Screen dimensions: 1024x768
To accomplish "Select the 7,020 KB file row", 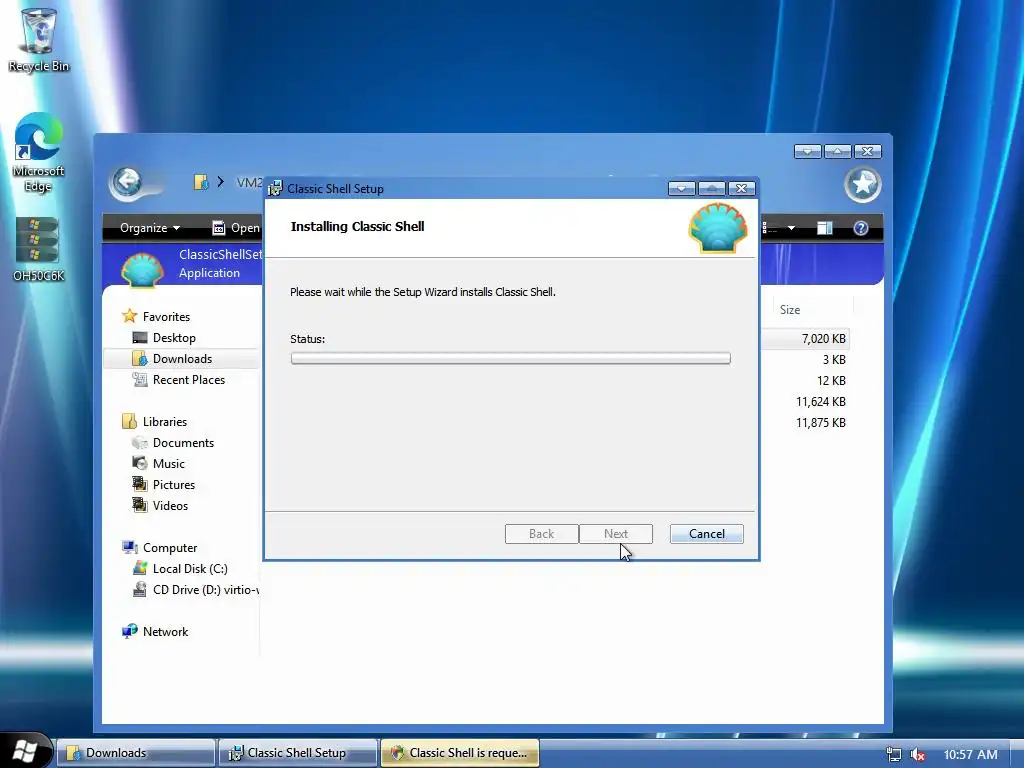I will (823, 338).
